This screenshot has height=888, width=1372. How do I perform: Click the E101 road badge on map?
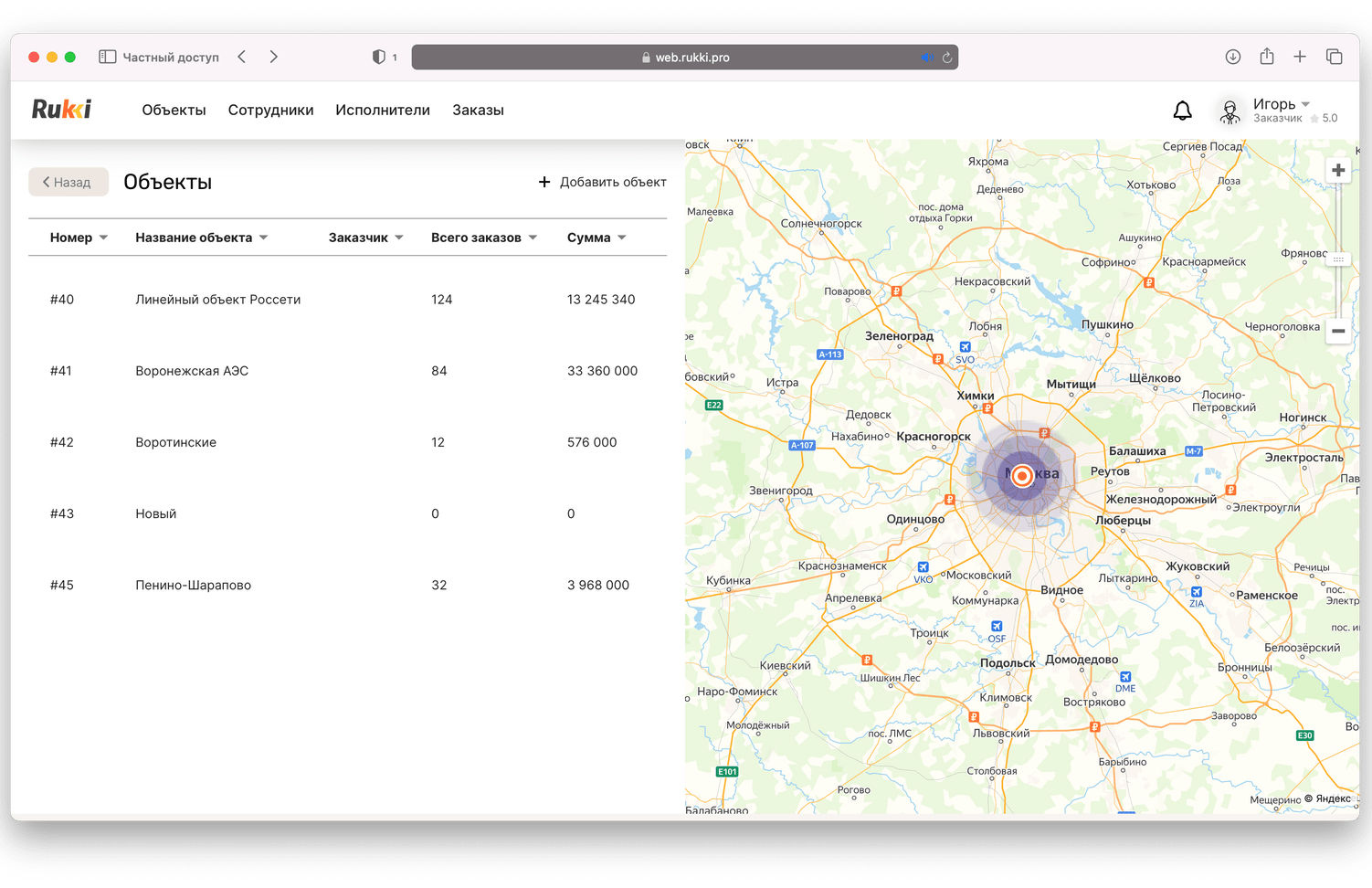727,771
